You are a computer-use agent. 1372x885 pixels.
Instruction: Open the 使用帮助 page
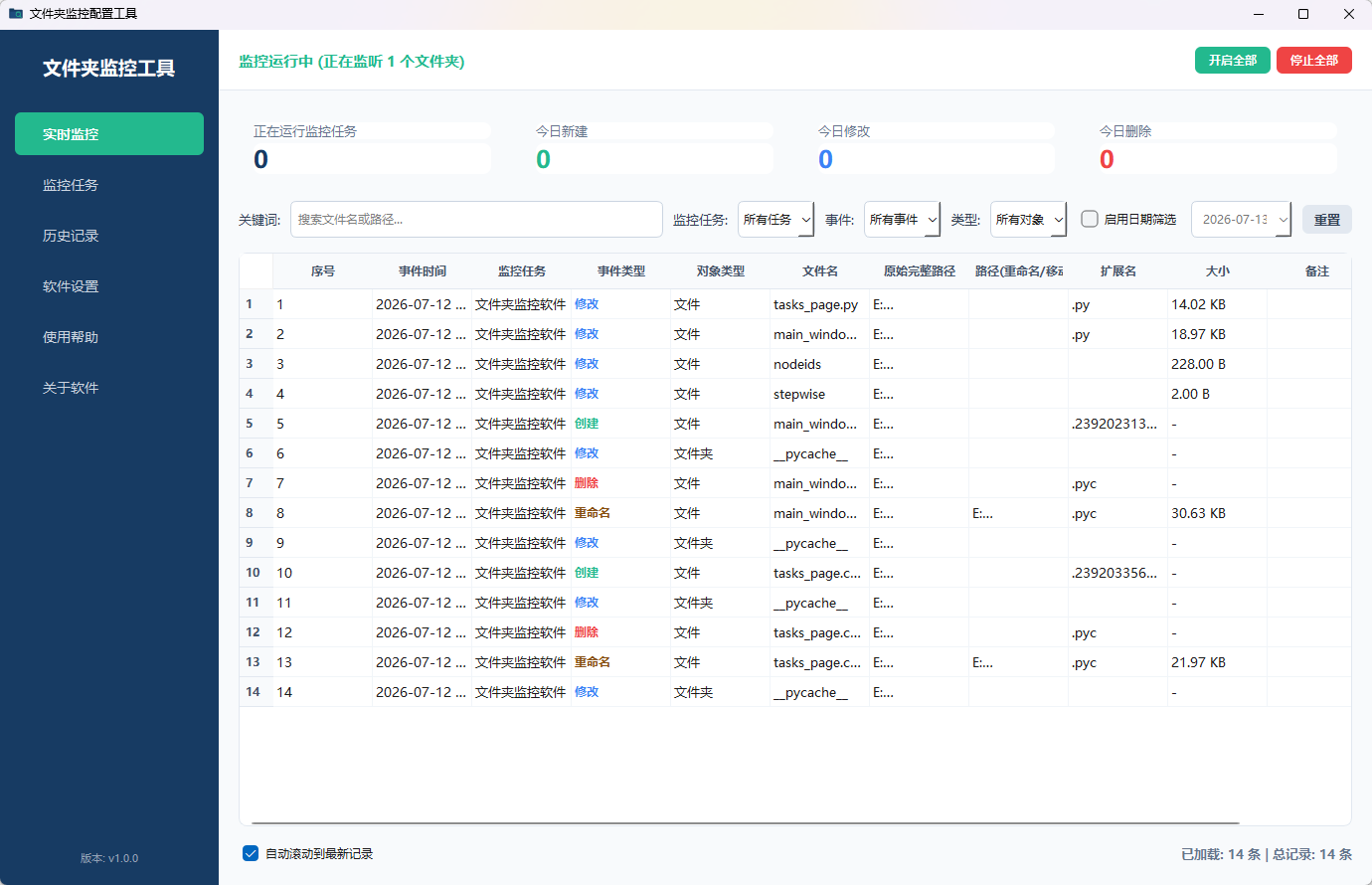point(109,337)
